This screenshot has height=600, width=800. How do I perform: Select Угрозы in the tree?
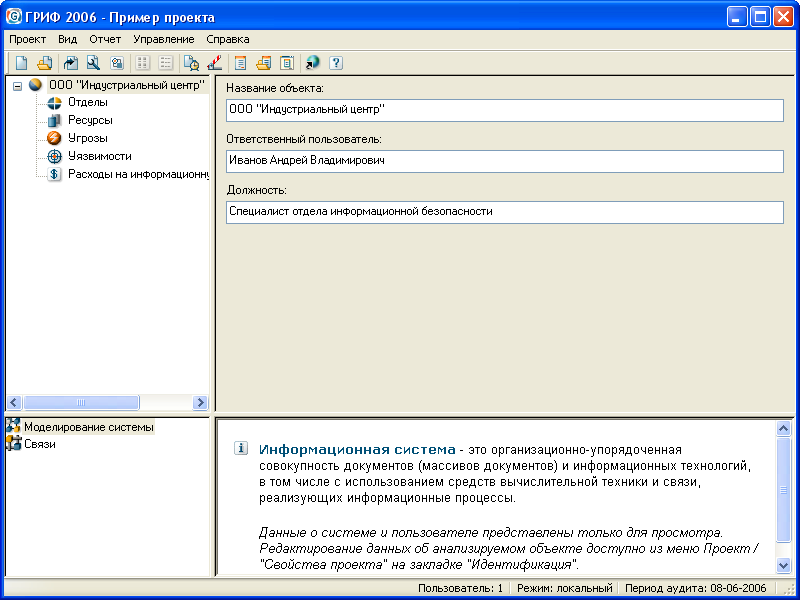(88, 138)
